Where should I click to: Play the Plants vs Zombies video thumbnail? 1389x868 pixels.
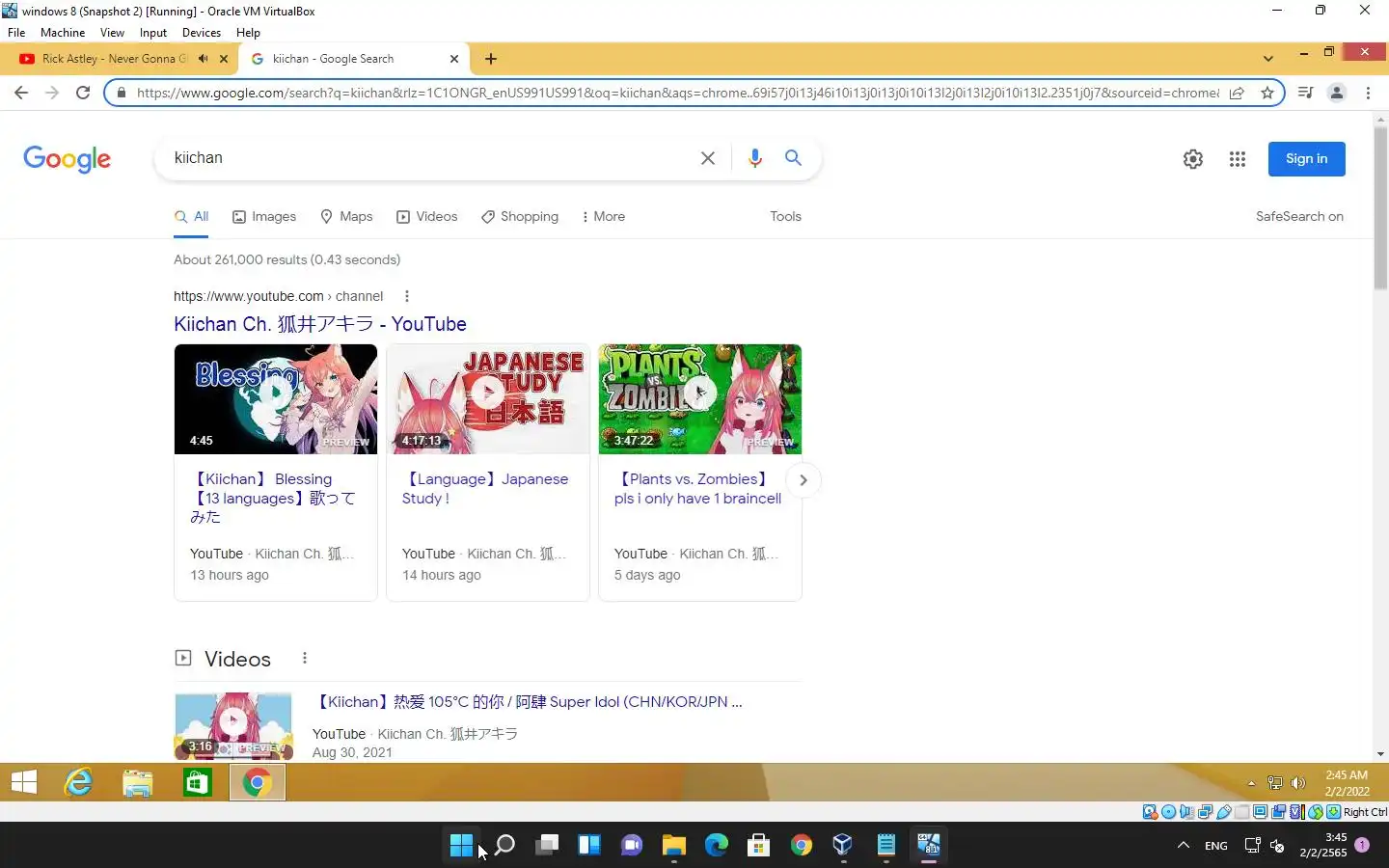(x=700, y=399)
